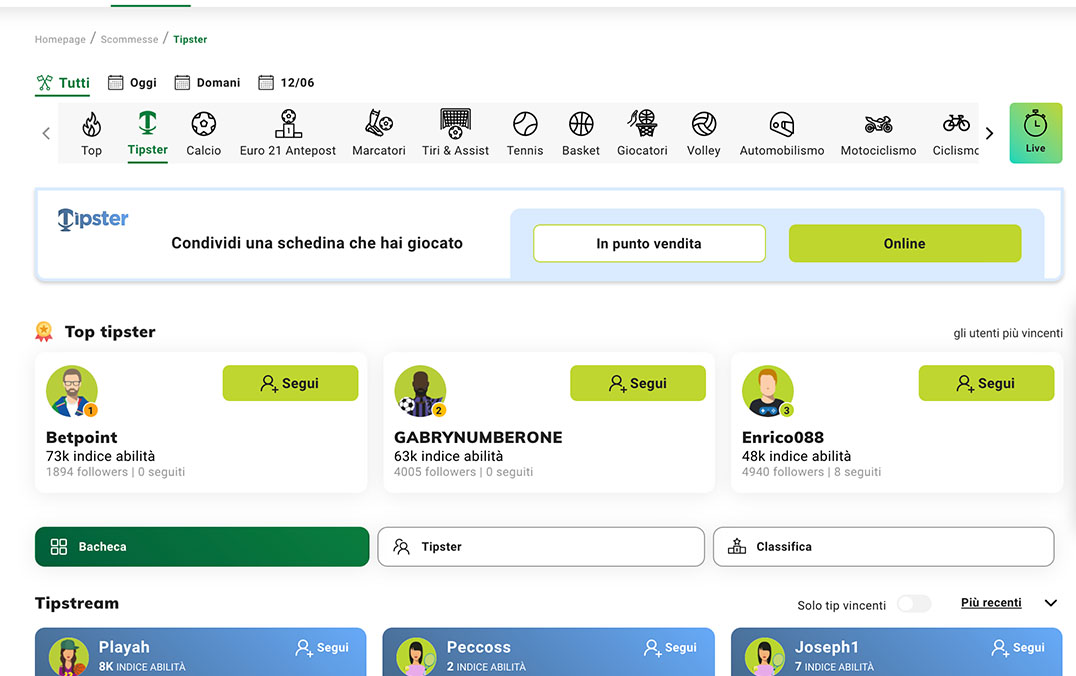Open the Motociclismo category
1076x676 pixels.
878,125
